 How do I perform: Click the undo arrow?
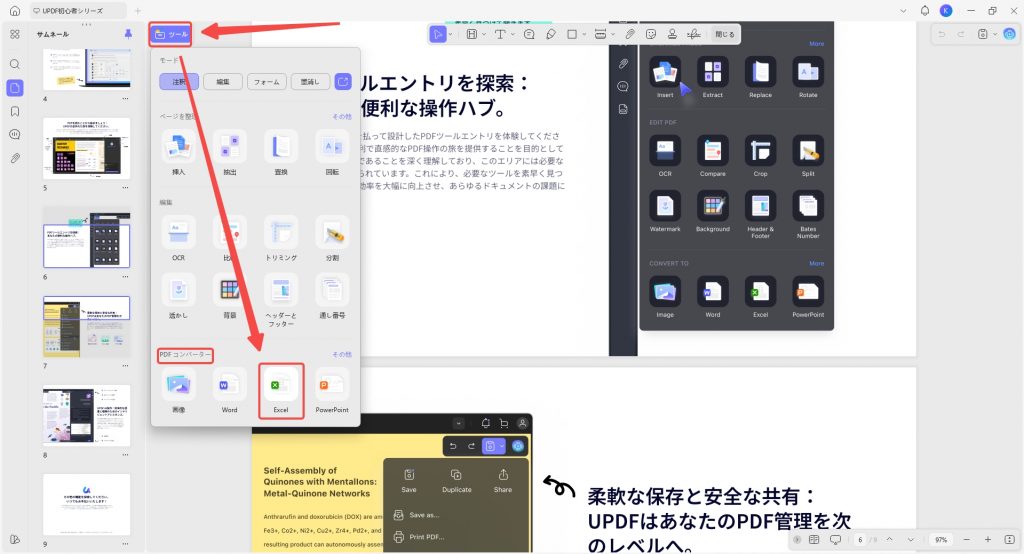(941, 34)
